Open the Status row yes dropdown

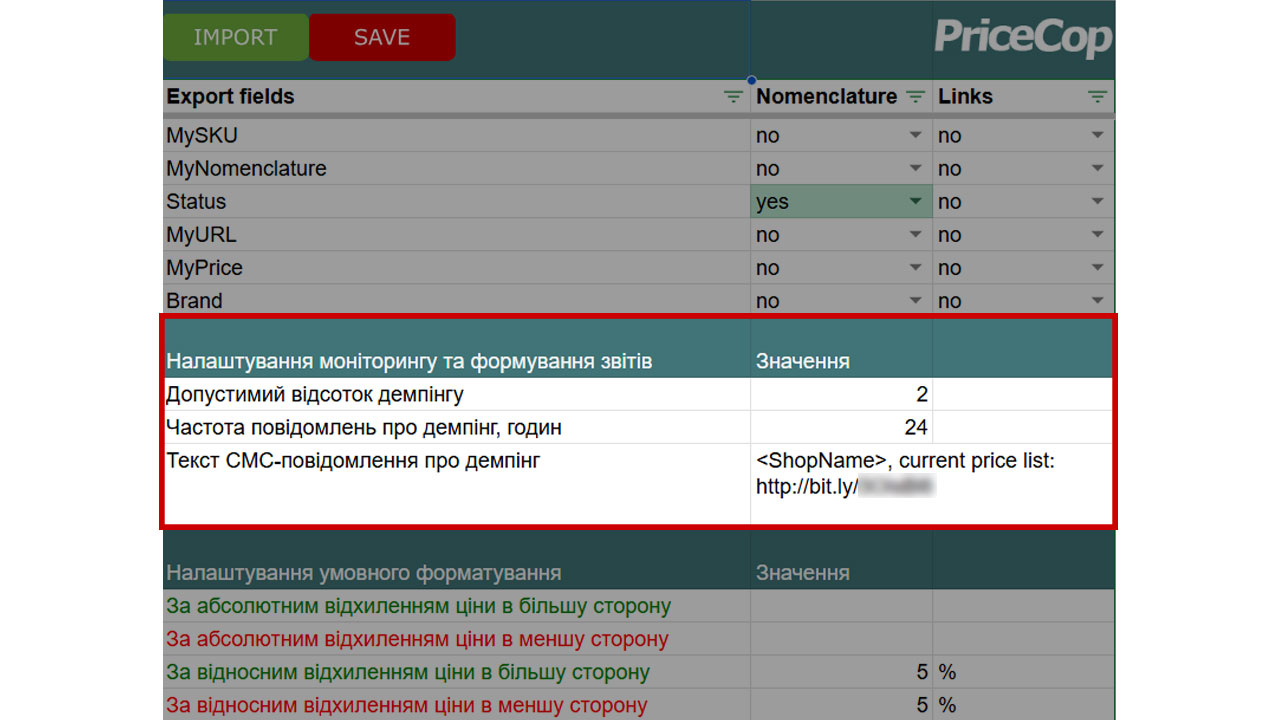[x=914, y=201]
